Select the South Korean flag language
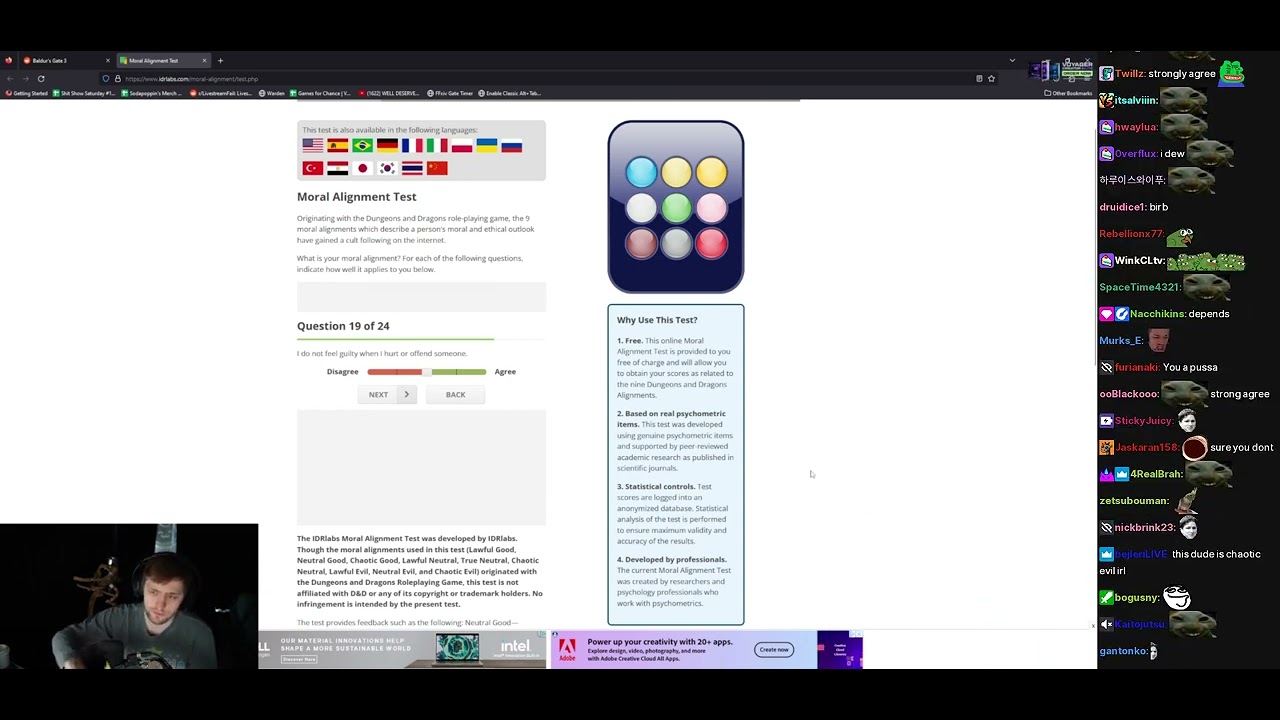The height and width of the screenshot is (720, 1280). click(x=387, y=168)
